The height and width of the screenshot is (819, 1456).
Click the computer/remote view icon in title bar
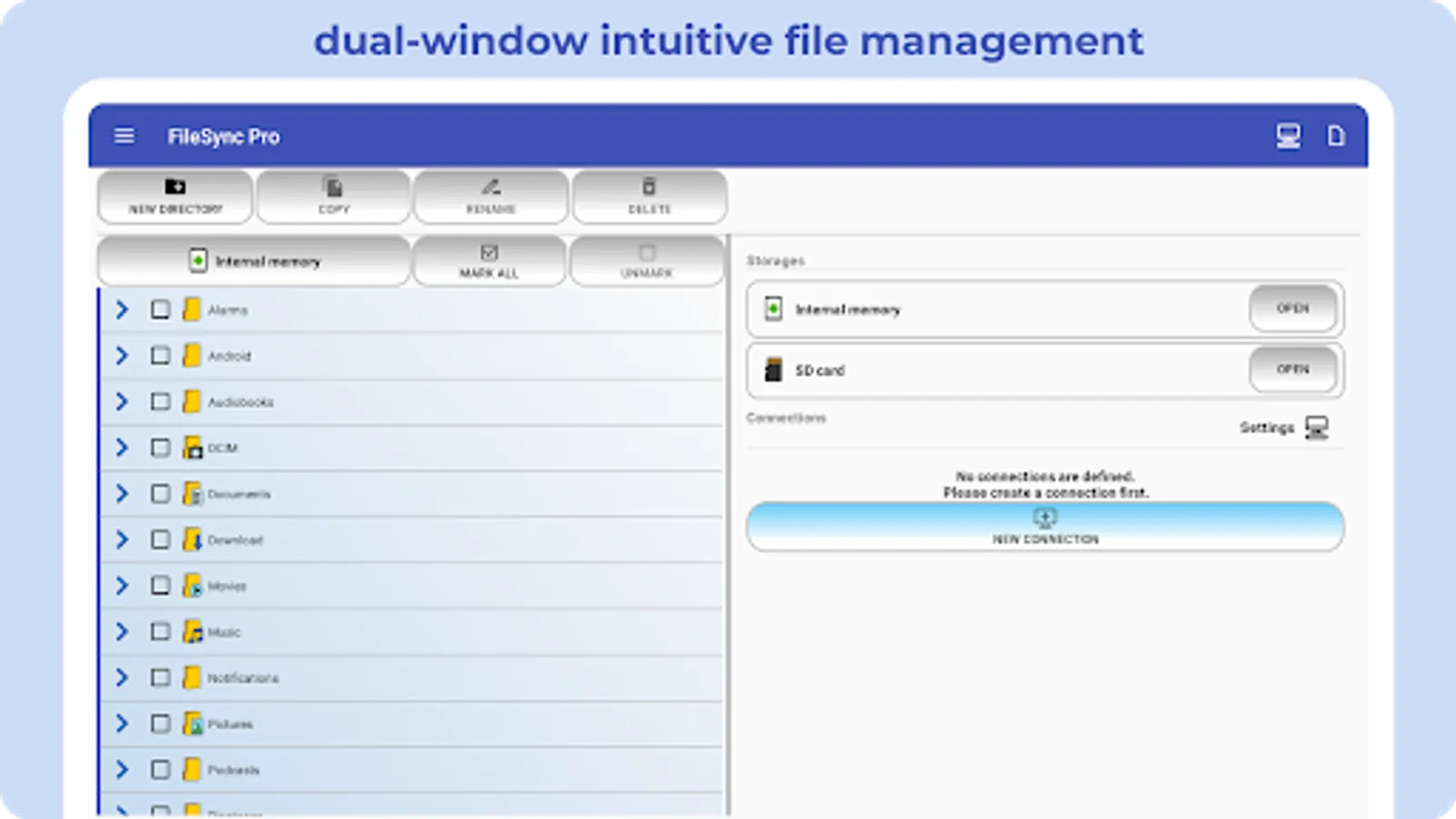[1289, 136]
